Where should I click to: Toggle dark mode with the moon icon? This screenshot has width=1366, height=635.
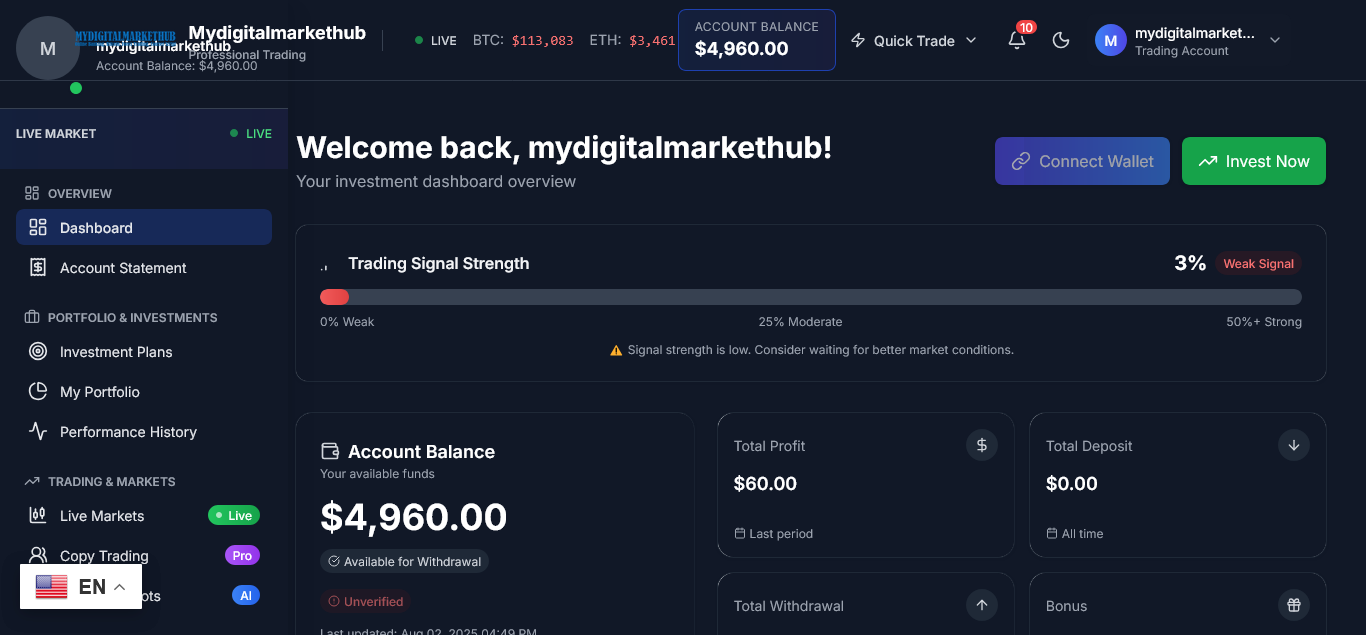coord(1062,40)
